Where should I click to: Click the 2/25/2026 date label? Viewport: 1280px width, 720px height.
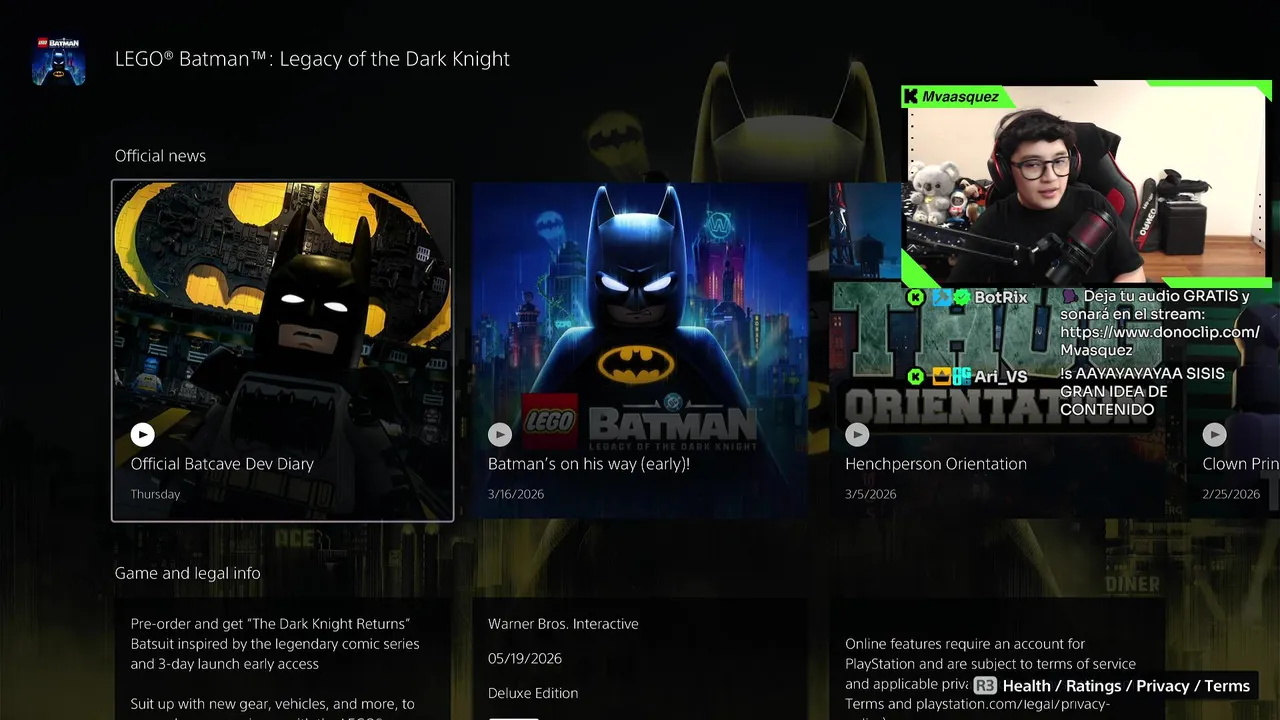click(x=1231, y=494)
